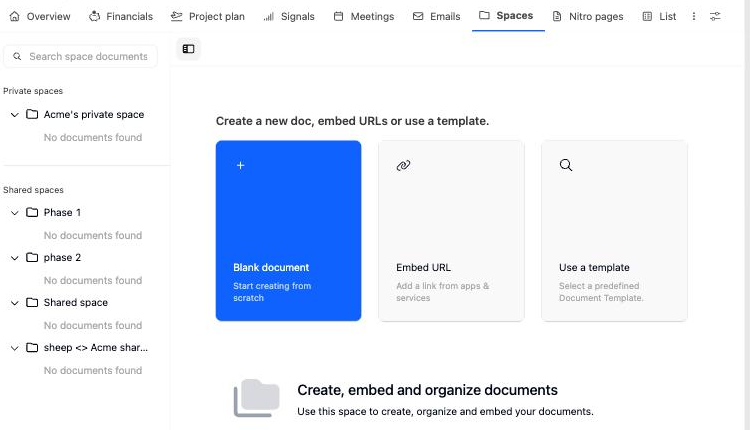Toggle the sidebar panel icon
This screenshot has height=430, width=750.
188,49
